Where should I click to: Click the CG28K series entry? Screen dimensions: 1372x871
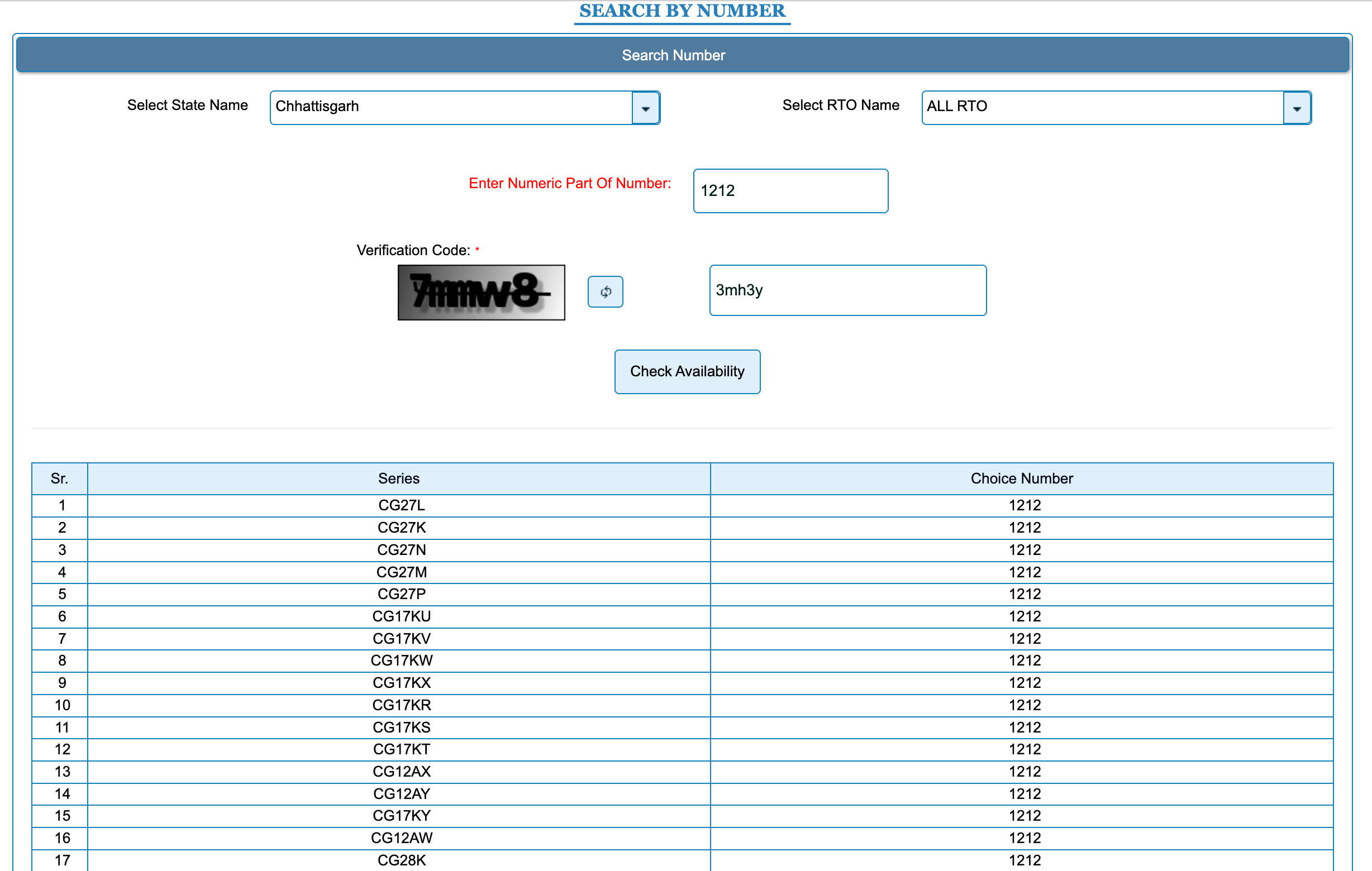(x=401, y=860)
